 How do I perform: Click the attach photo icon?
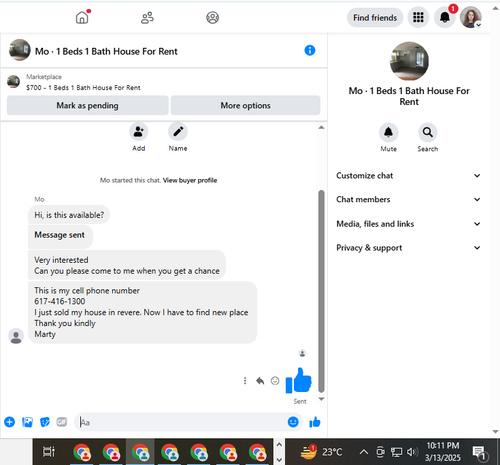[x=27, y=422]
